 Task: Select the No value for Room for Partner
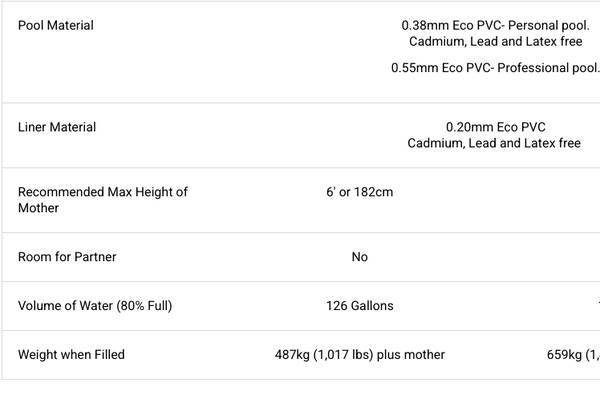click(359, 257)
